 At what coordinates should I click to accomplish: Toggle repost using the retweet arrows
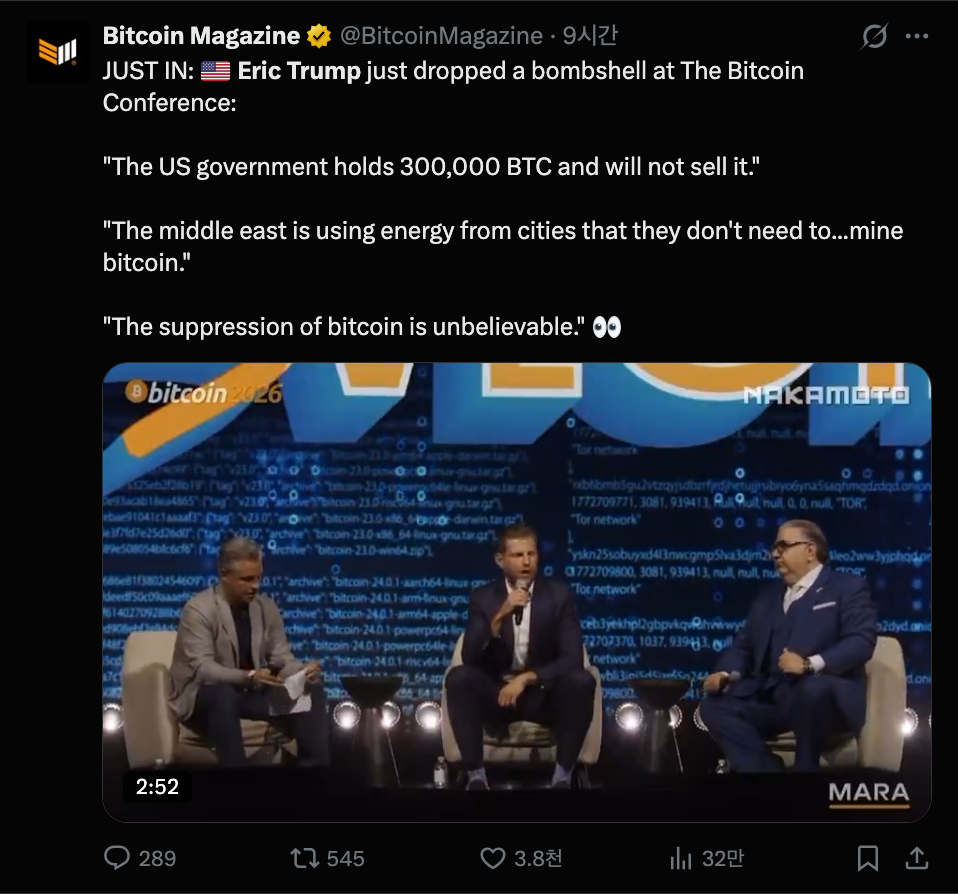click(302, 858)
